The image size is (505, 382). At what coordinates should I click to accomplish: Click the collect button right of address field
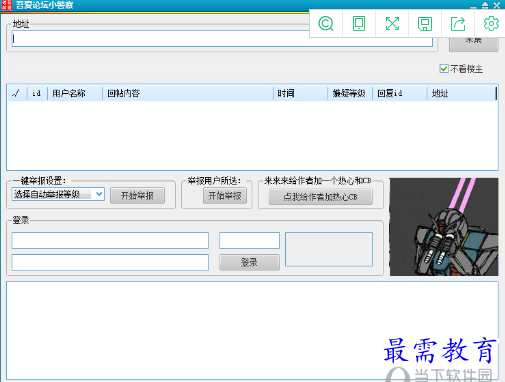[474, 43]
